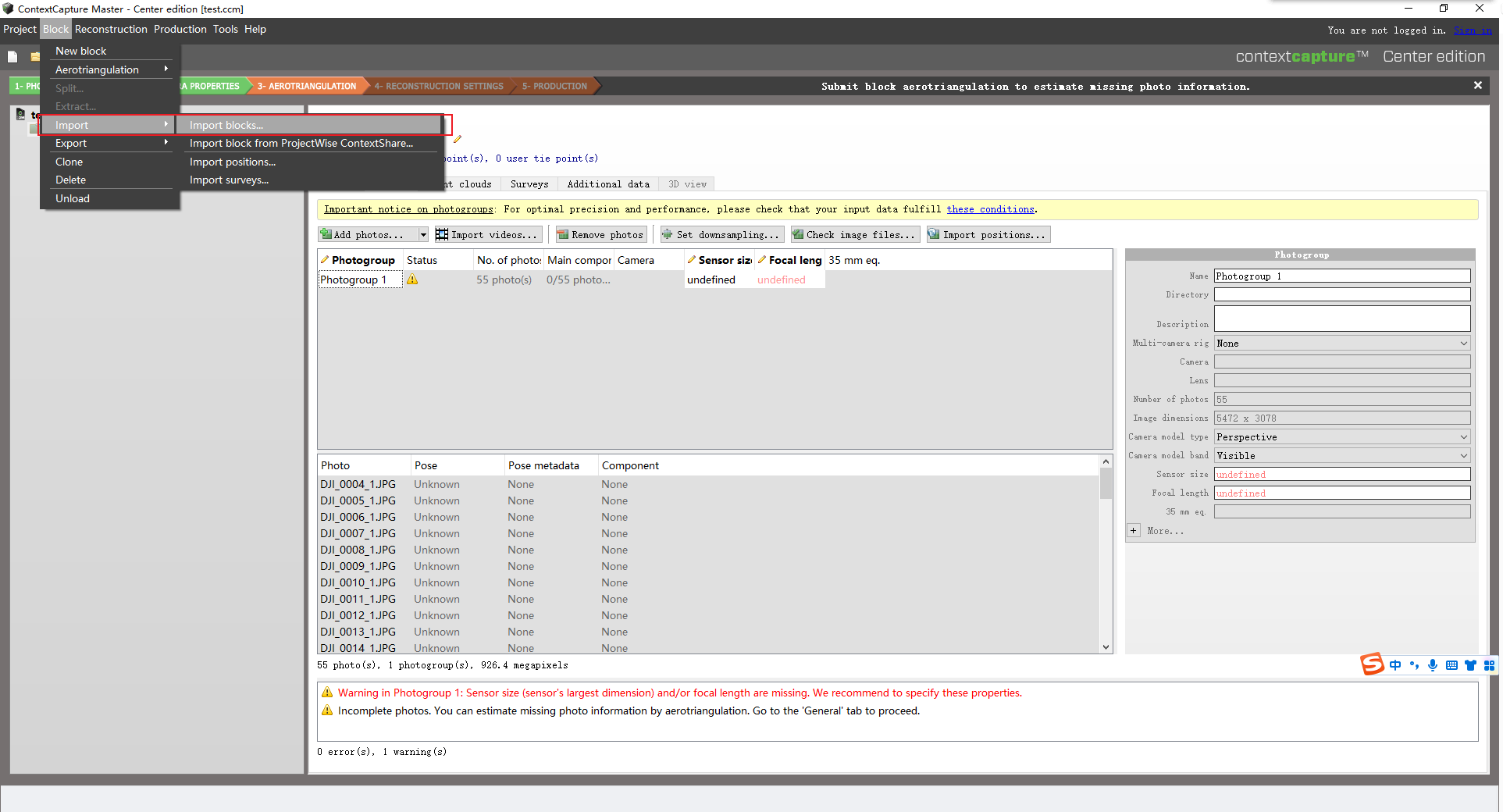Click Important notice on photogroups link
This screenshot has height=812, width=1503.
[408, 209]
